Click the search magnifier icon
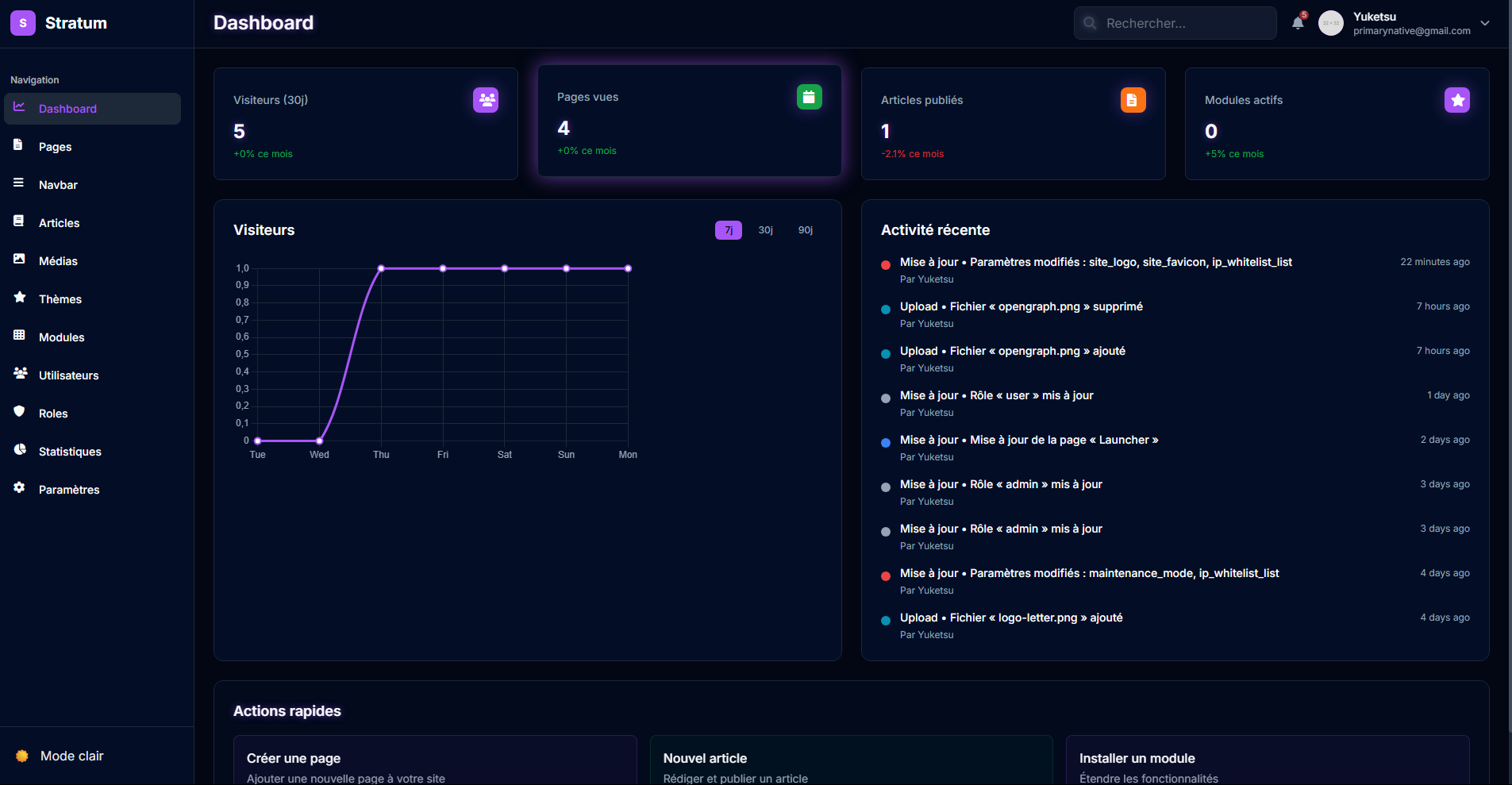This screenshot has width=1512, height=785. pyautogui.click(x=1091, y=23)
